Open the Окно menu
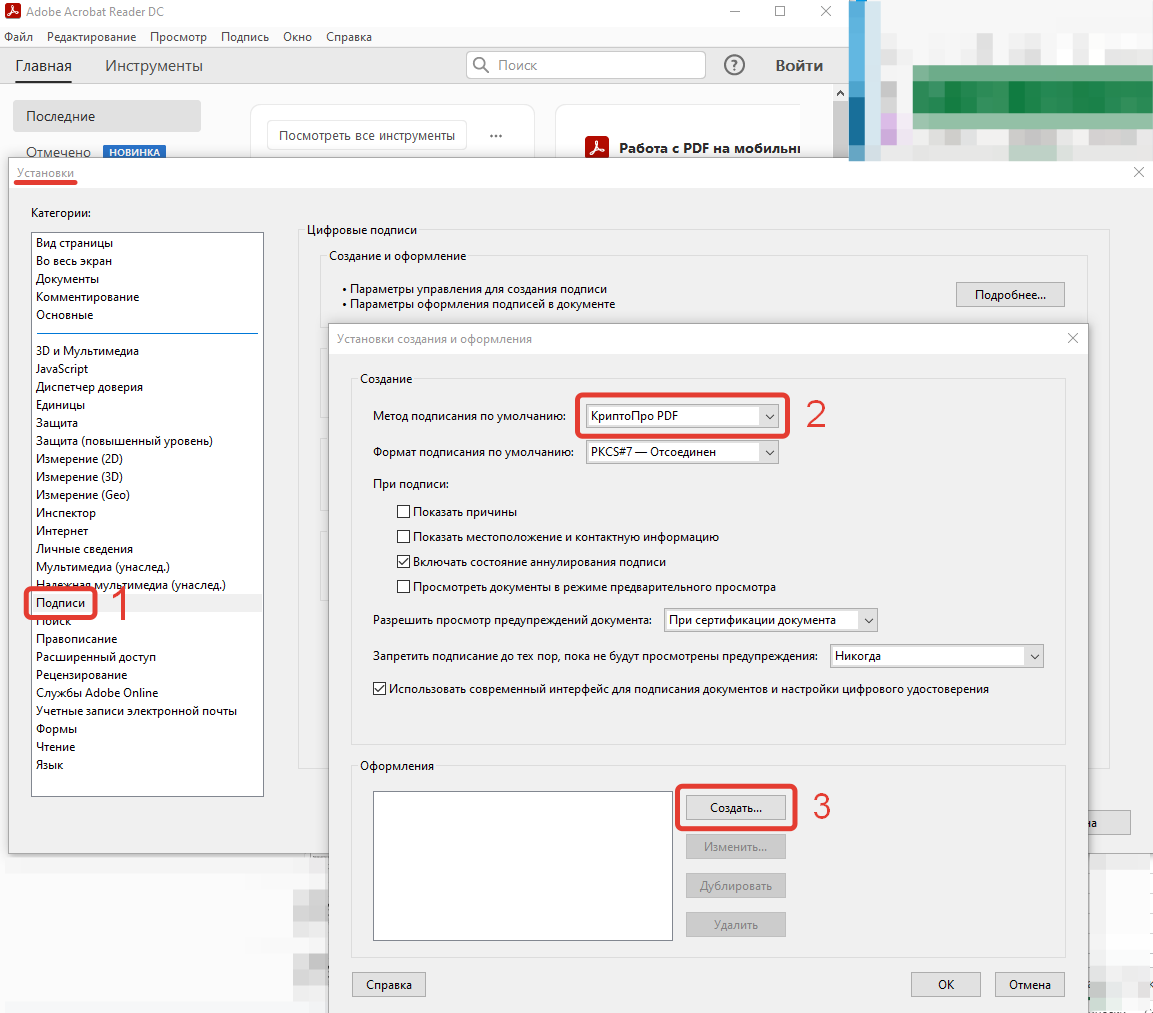Screen dimensions: 1153x1013 (297, 37)
